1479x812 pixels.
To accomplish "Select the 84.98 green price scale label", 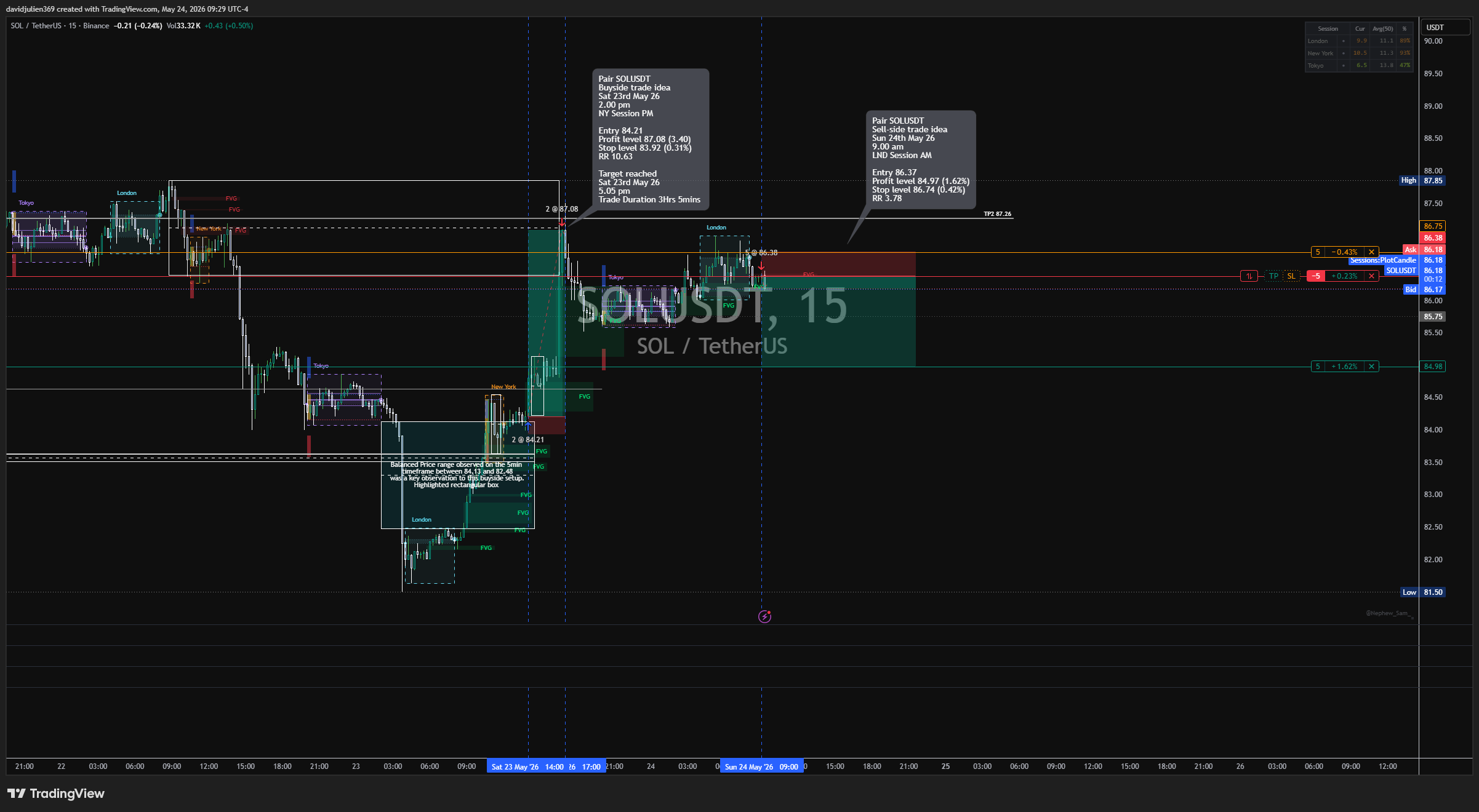I will [x=1433, y=367].
